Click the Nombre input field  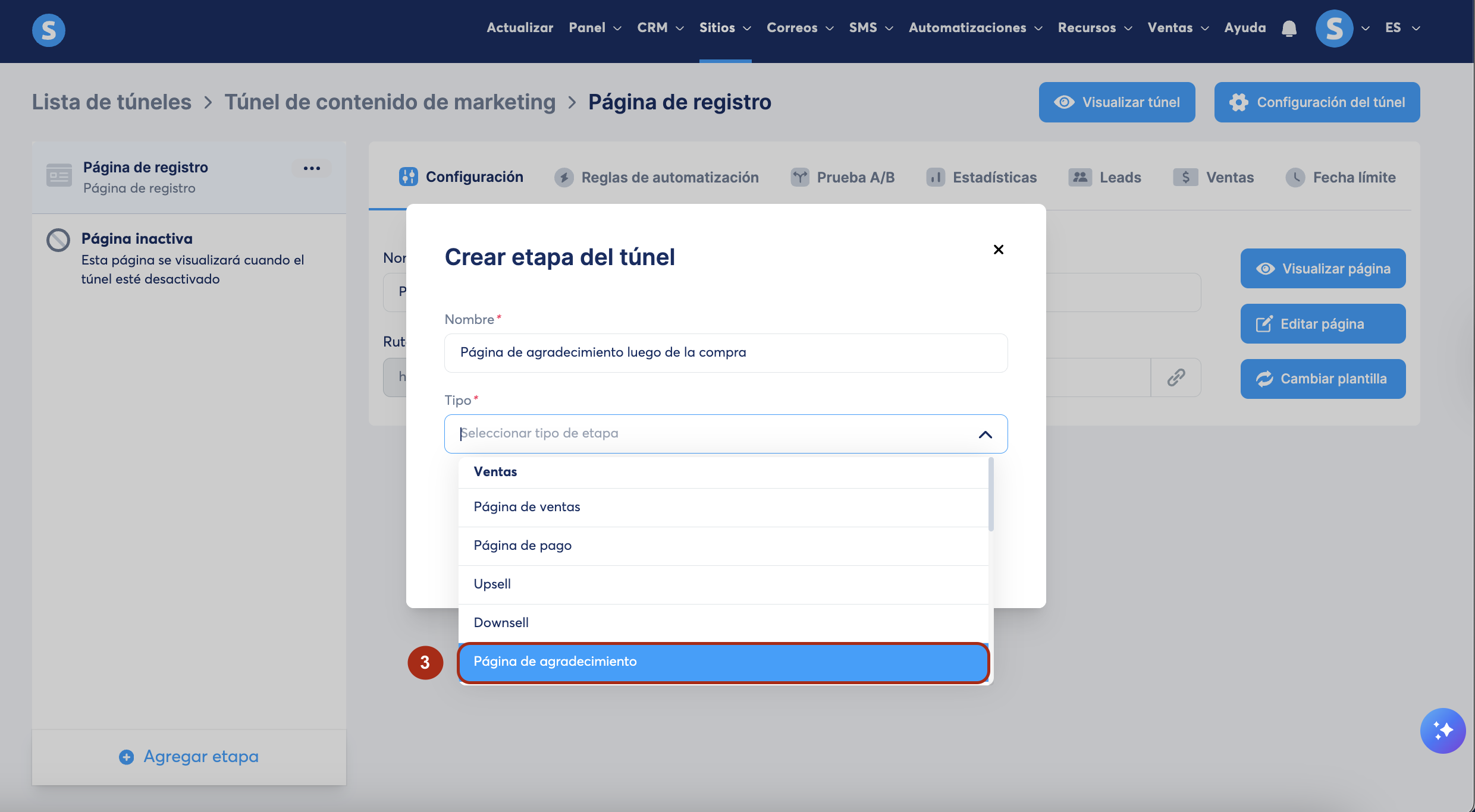pyautogui.click(x=726, y=353)
